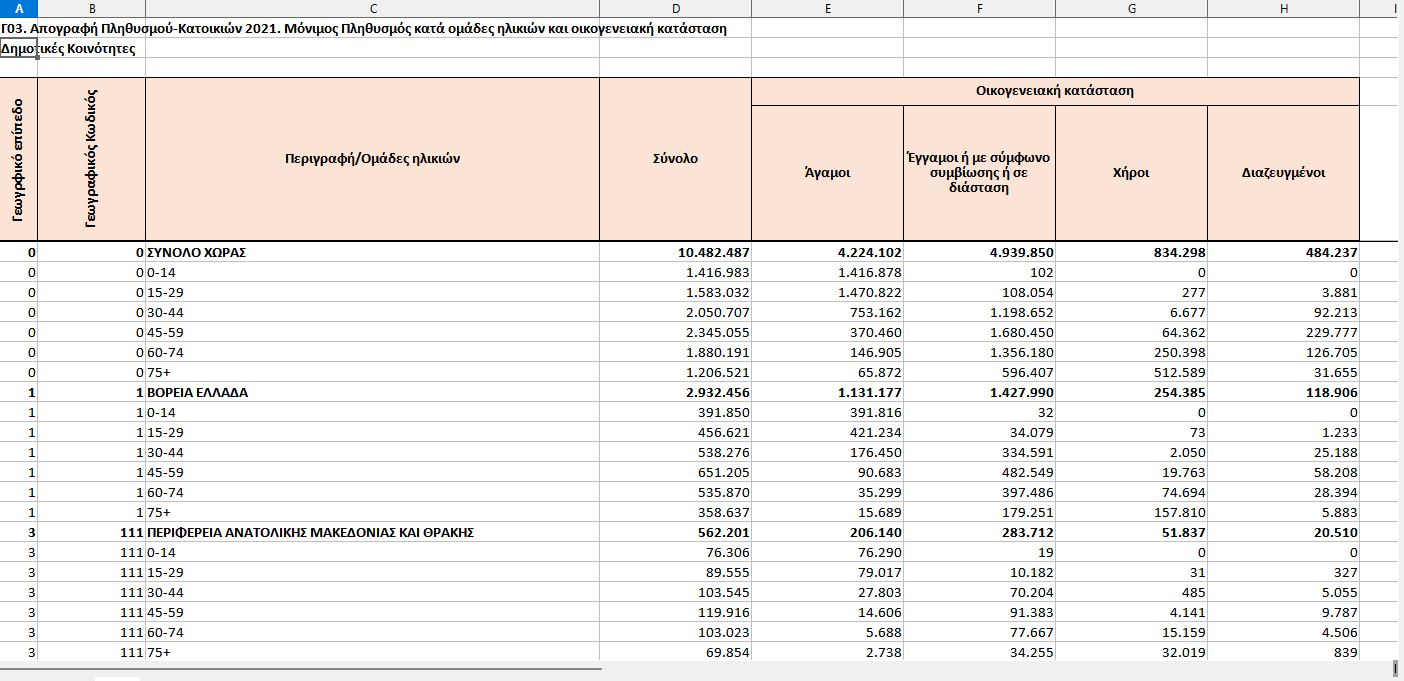1404x681 pixels.
Task: Click cell with divorced value 118.906
Action: point(1283,393)
